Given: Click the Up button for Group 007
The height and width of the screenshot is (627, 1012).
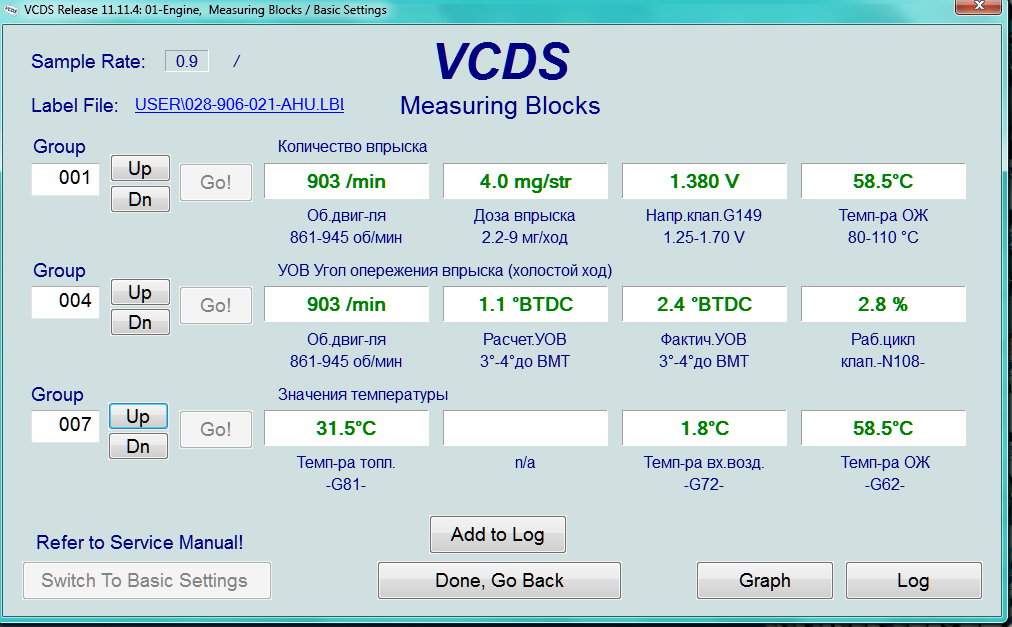Looking at the screenshot, I should click(x=138, y=416).
